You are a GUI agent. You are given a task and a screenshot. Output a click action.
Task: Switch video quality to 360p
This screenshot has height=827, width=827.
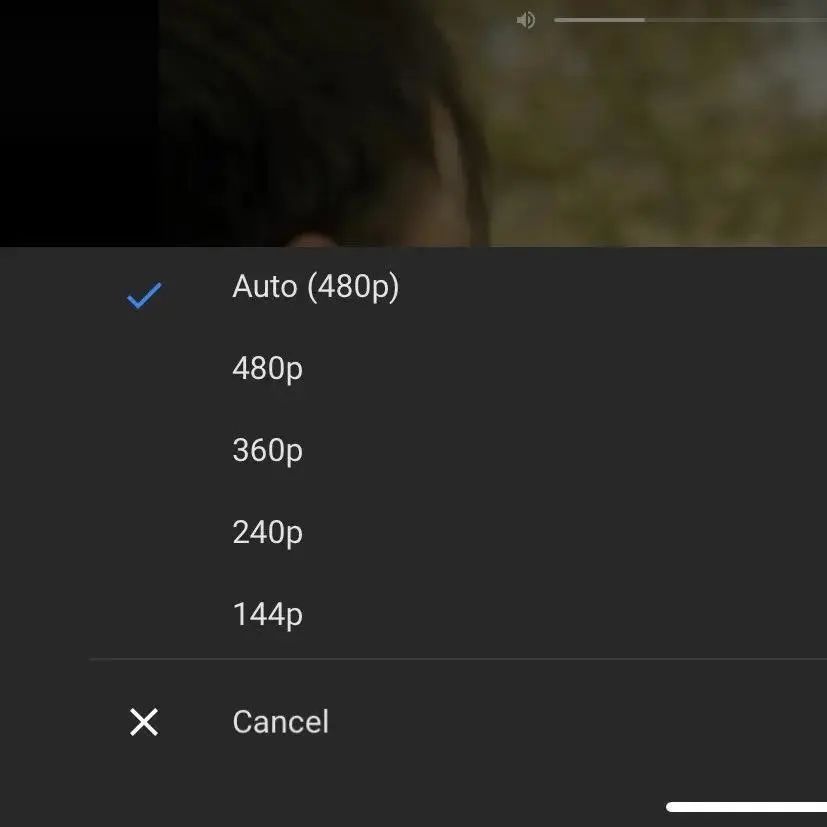267,451
